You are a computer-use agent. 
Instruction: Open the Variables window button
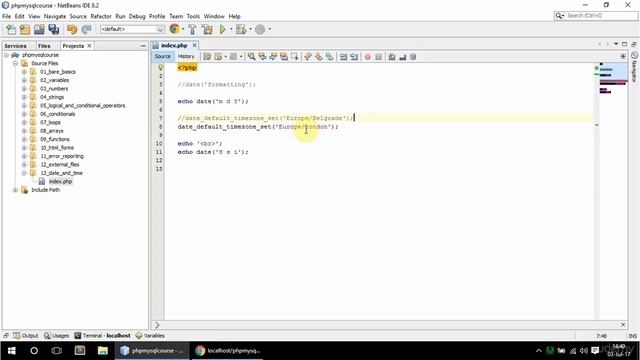click(x=150, y=336)
